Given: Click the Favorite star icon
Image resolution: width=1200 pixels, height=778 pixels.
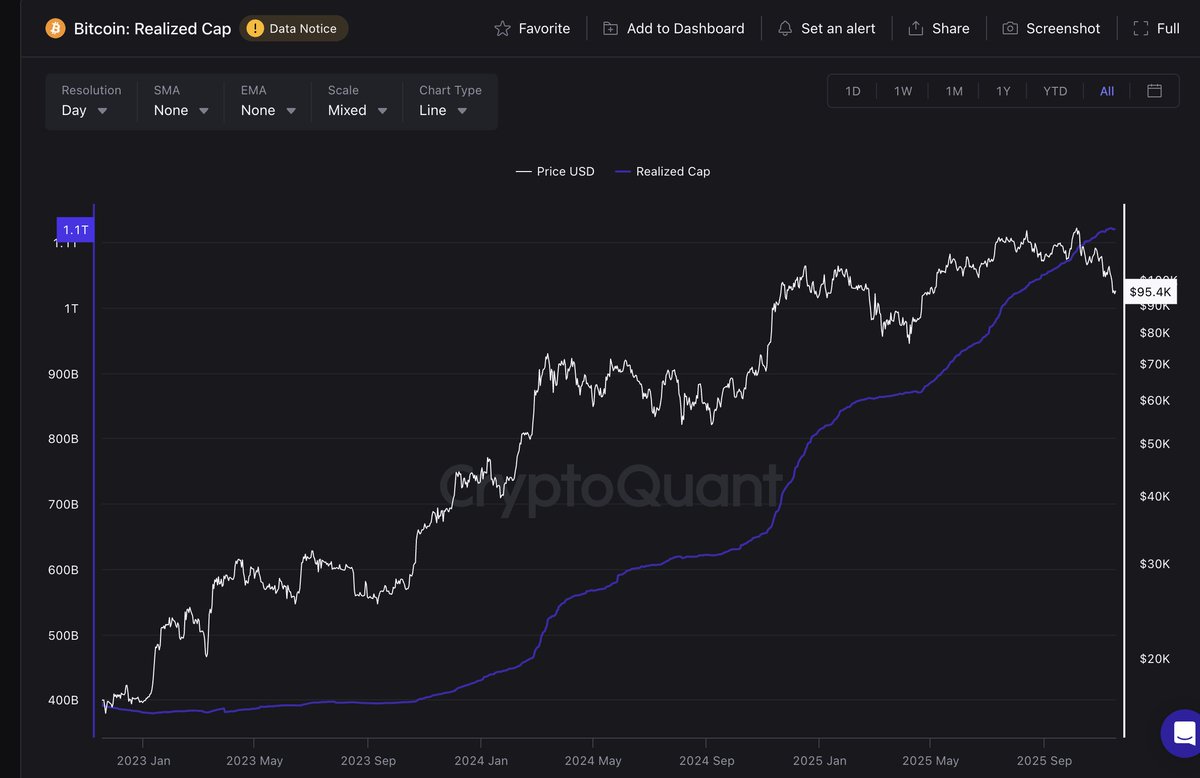Looking at the screenshot, I should coord(502,28).
